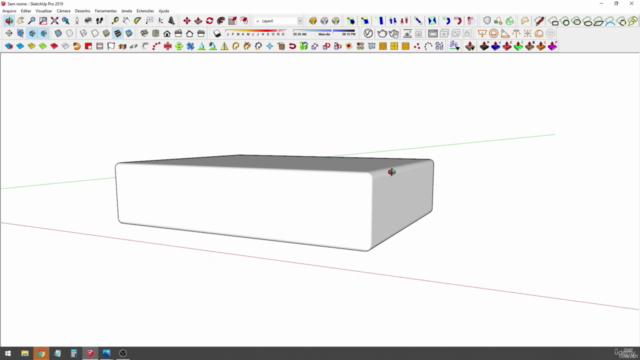
Task: Open the Editar menu
Action: (x=26, y=11)
